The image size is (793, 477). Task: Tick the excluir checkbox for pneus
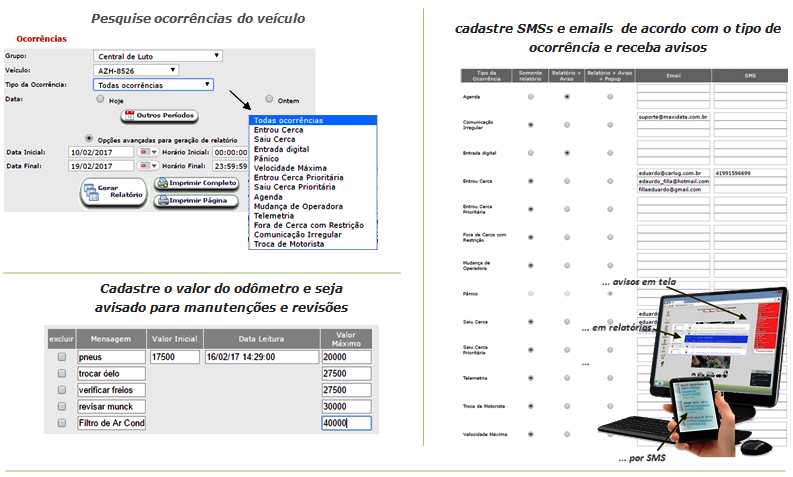coord(62,357)
